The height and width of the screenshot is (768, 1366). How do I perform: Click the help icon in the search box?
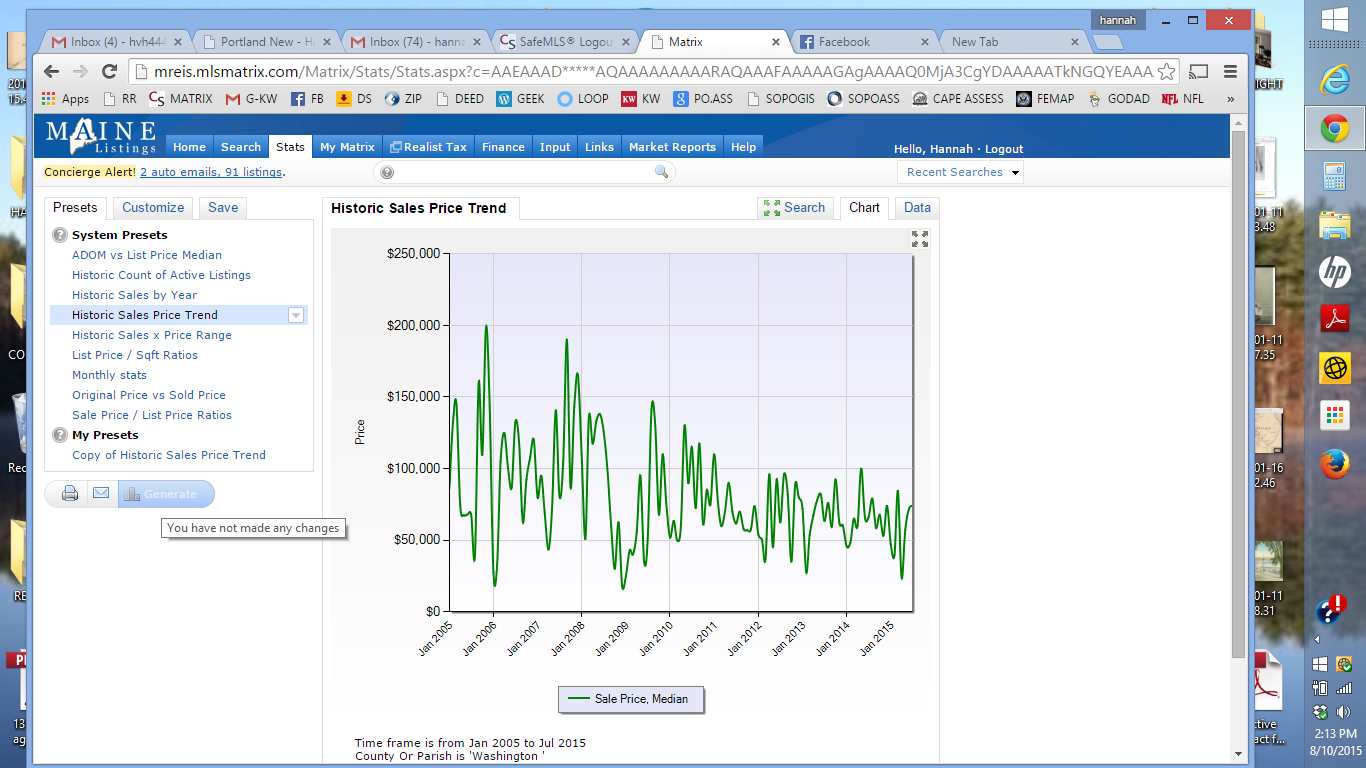tap(387, 172)
